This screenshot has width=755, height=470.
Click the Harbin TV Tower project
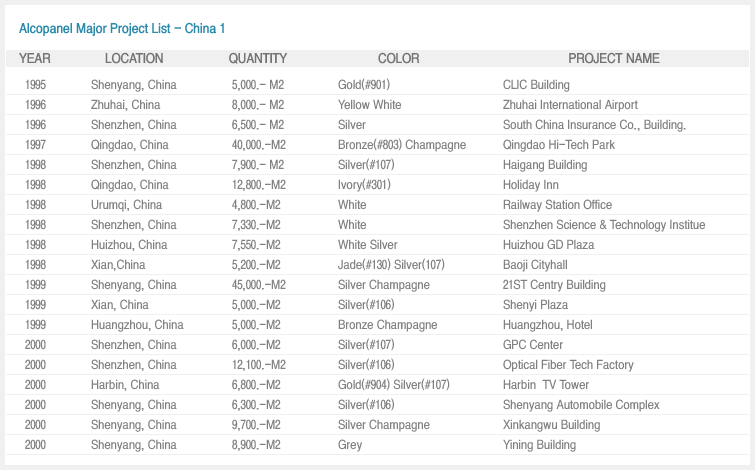(548, 385)
